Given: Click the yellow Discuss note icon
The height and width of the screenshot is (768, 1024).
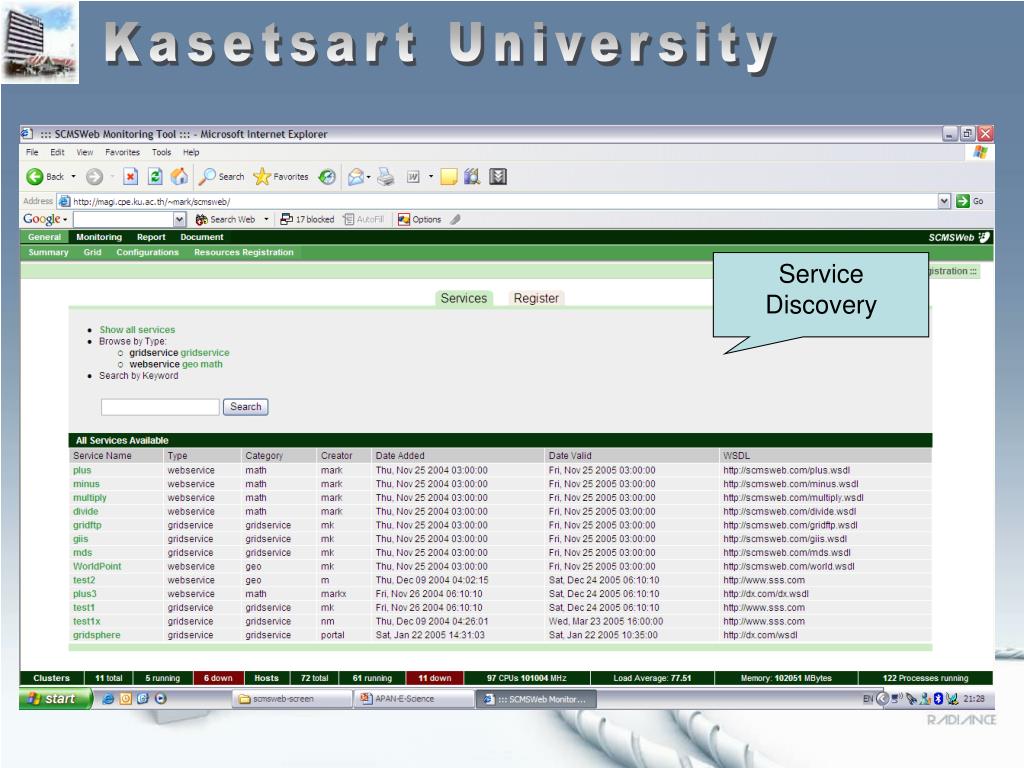Looking at the screenshot, I should click(x=449, y=176).
